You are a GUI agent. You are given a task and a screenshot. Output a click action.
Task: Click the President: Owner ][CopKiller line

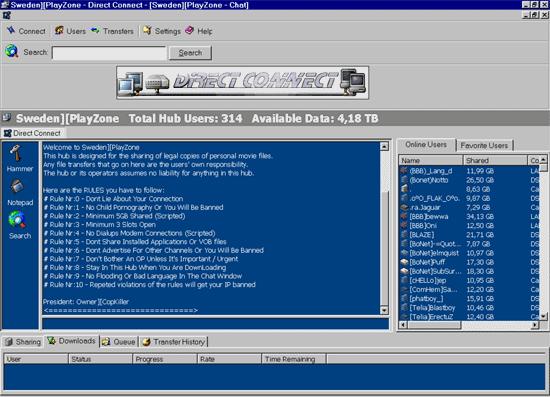click(x=86, y=302)
